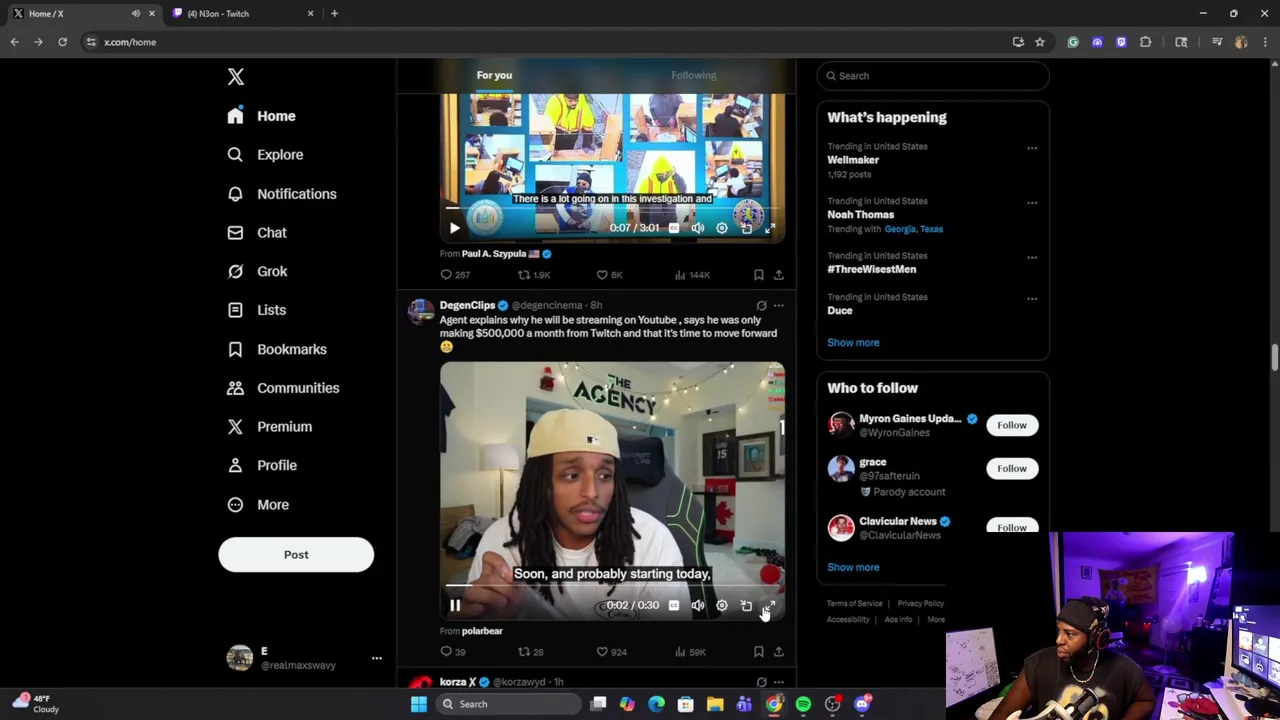
Task: Seek the DegenClips video progress bar
Action: (x=612, y=585)
